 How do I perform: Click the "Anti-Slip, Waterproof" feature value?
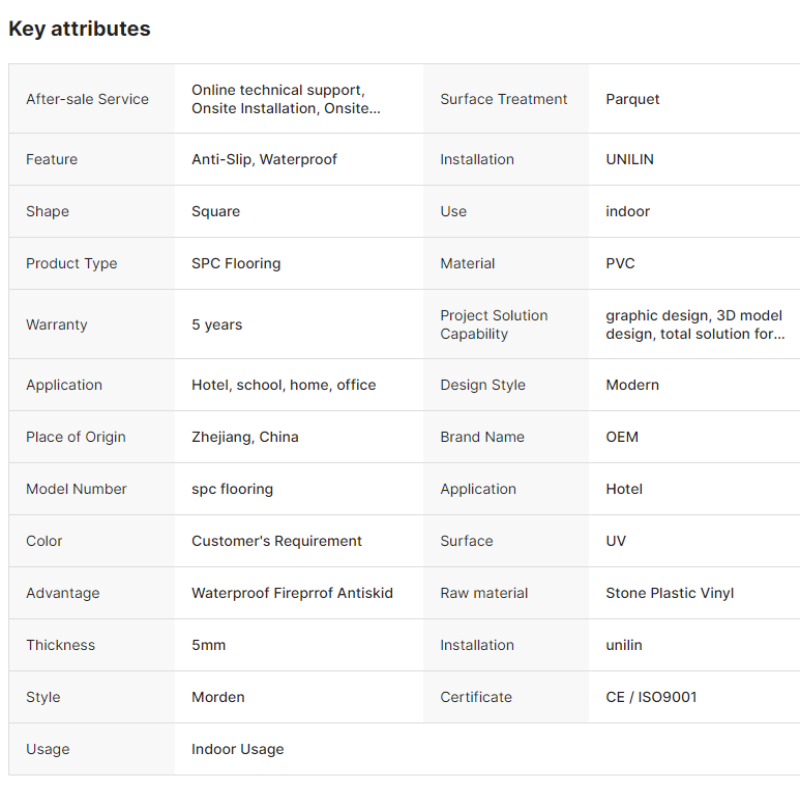click(264, 159)
